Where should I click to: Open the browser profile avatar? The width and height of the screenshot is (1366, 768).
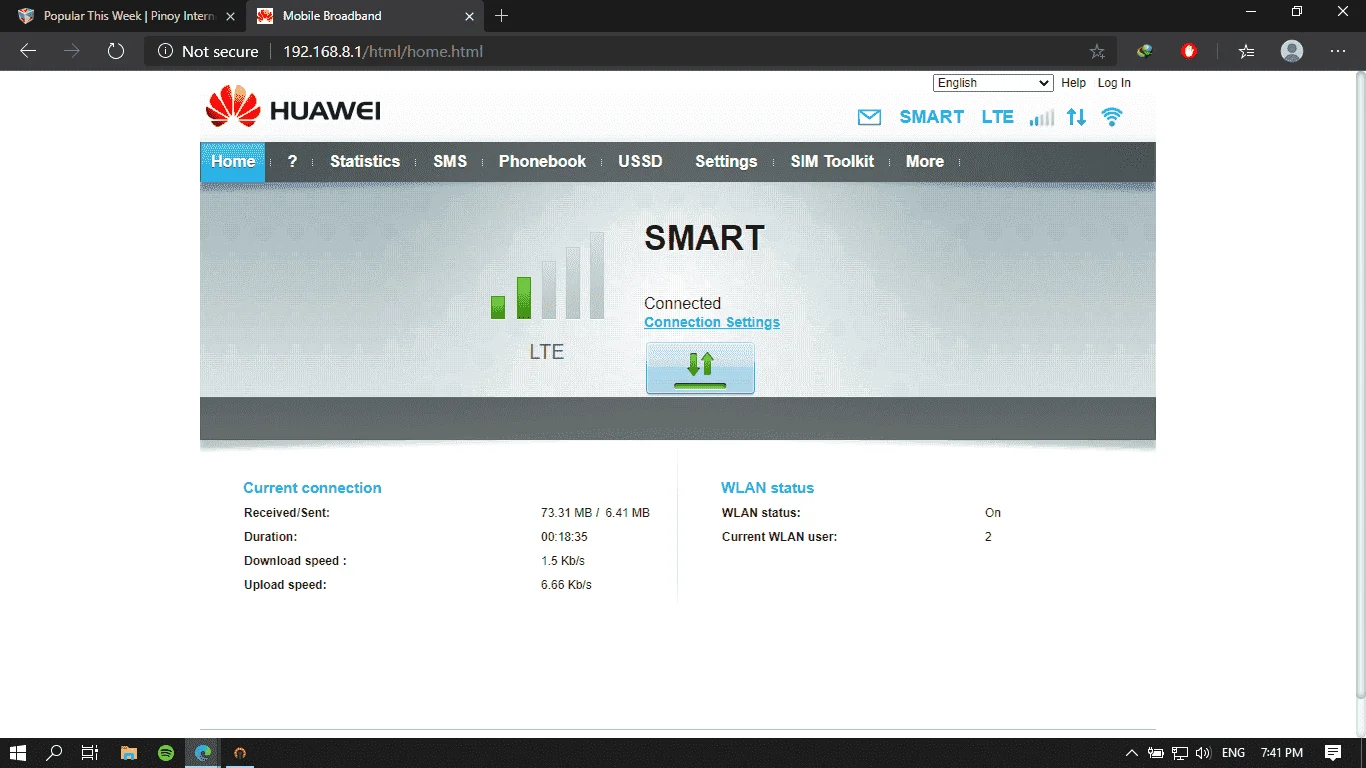pyautogui.click(x=1292, y=51)
